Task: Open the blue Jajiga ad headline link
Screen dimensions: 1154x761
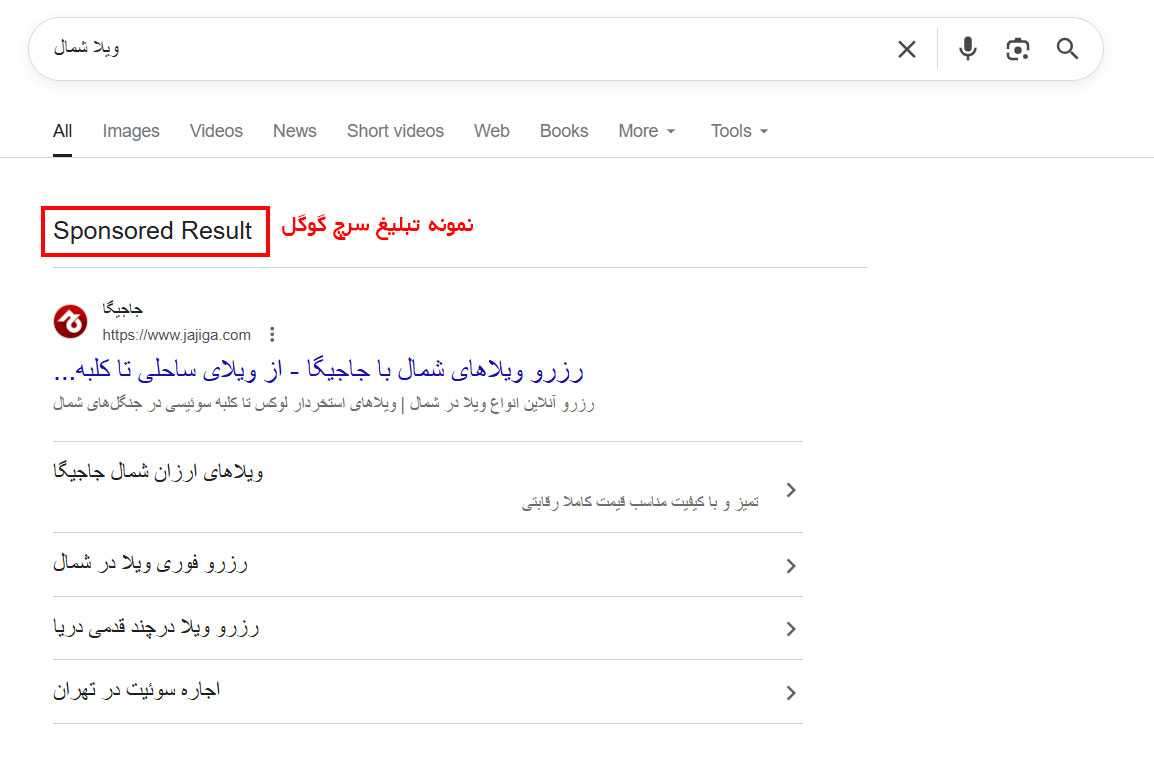Action: (319, 370)
